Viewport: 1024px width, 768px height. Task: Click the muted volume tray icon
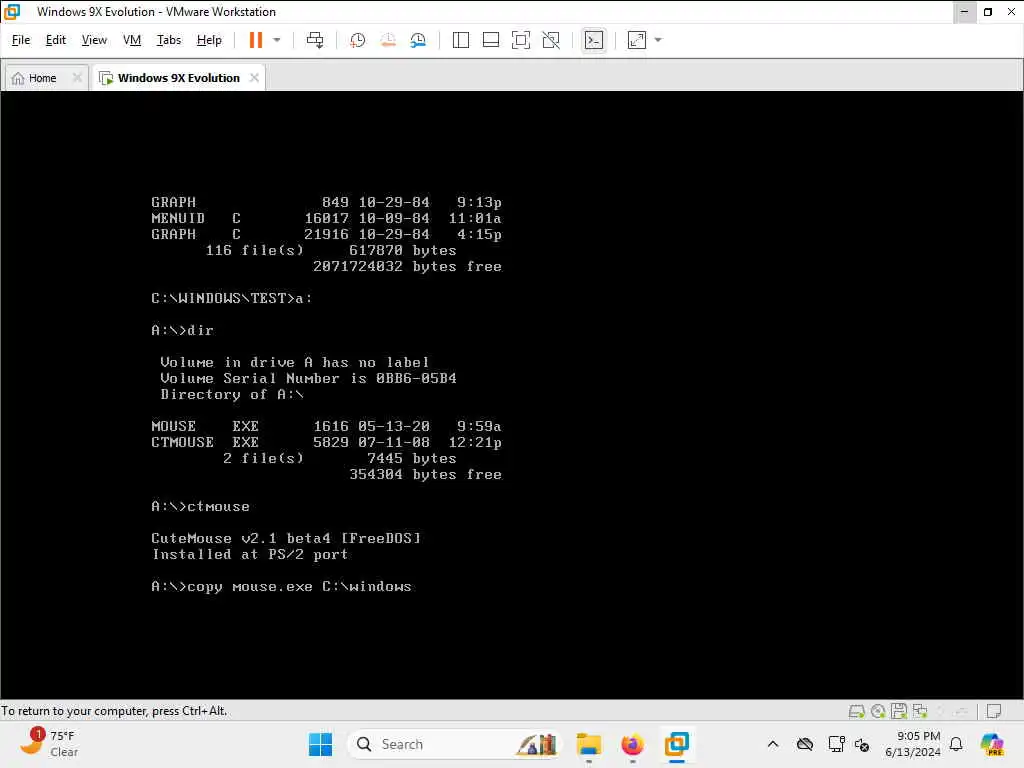coord(862,744)
